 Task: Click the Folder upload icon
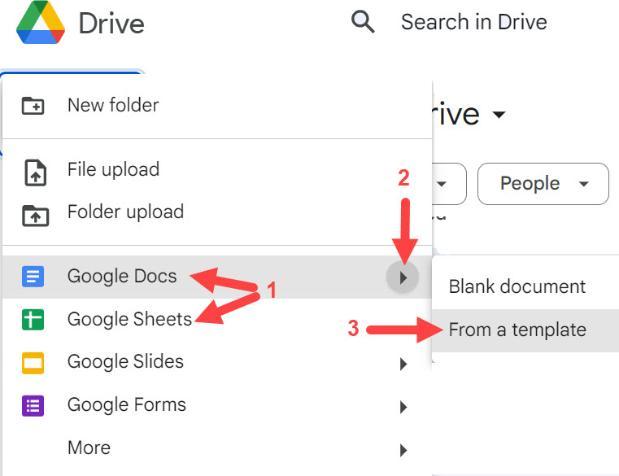coord(36,216)
